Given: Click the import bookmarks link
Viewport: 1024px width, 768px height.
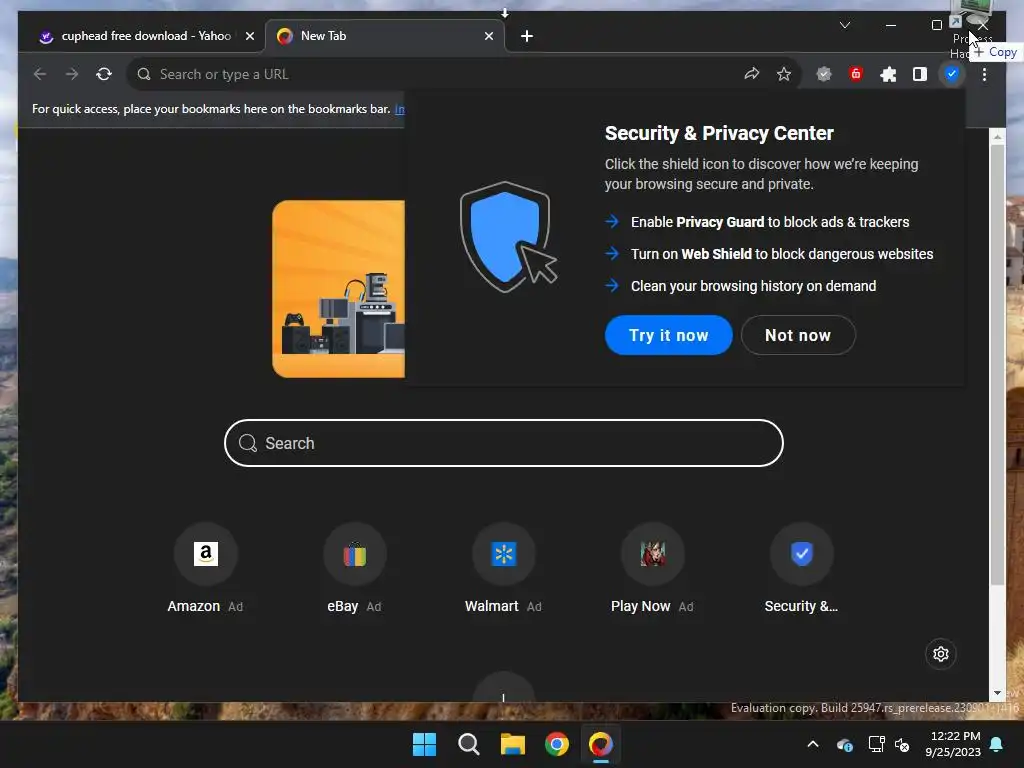Looking at the screenshot, I should click(x=400, y=109).
